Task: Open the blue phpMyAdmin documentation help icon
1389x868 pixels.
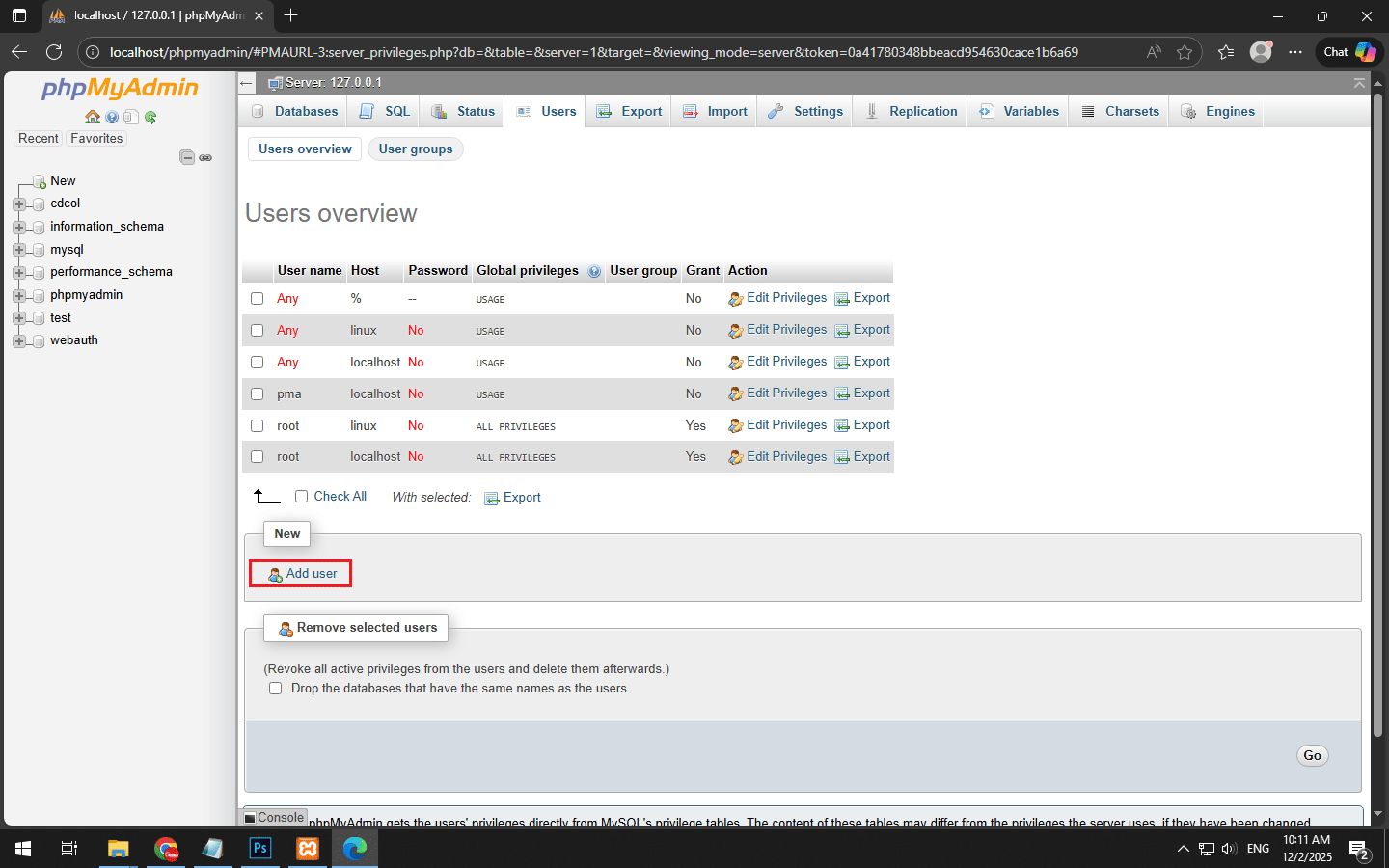Action: point(112,117)
